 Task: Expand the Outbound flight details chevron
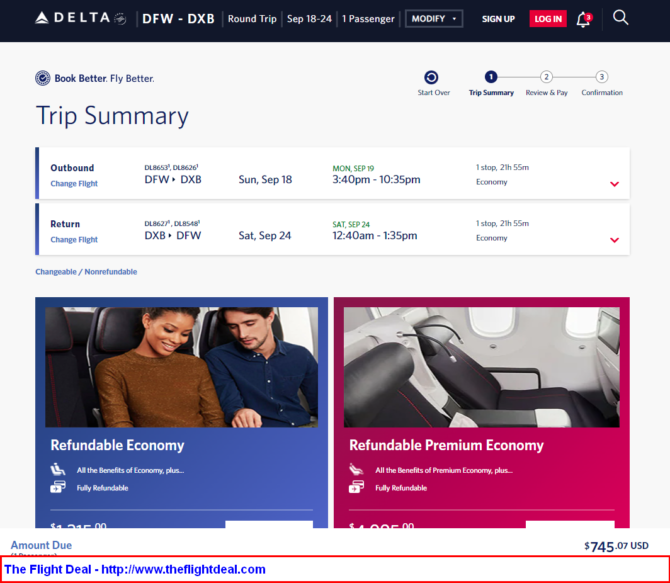click(614, 184)
